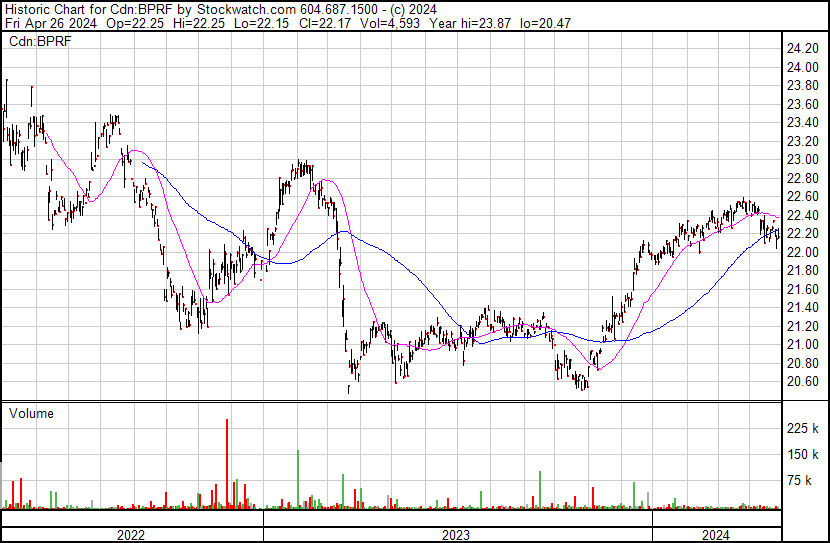Screen dimensions: 830x543
Task: Click the 22.00 price axis label
Action: [804, 252]
